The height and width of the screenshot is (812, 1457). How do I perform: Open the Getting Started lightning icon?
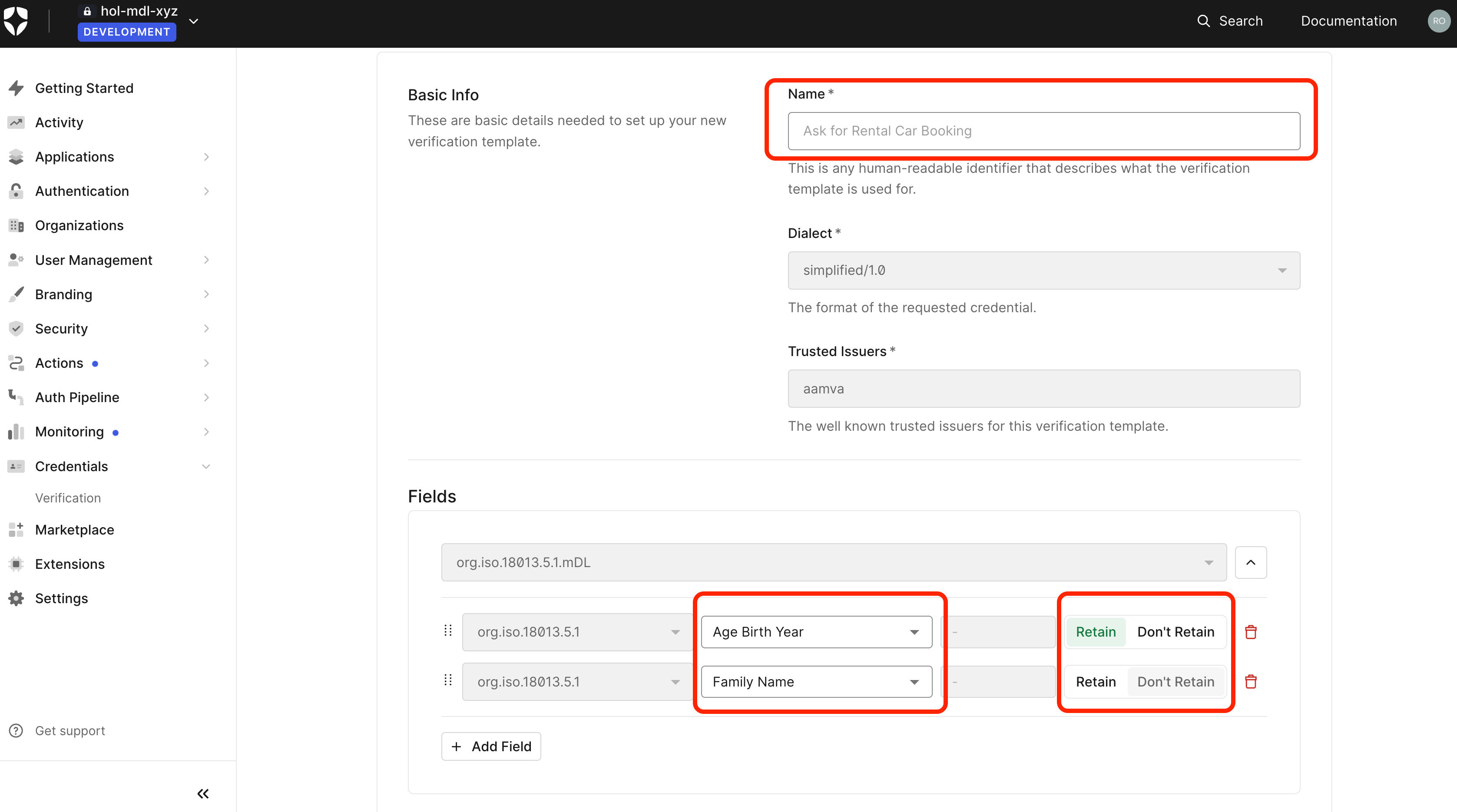pyautogui.click(x=17, y=88)
